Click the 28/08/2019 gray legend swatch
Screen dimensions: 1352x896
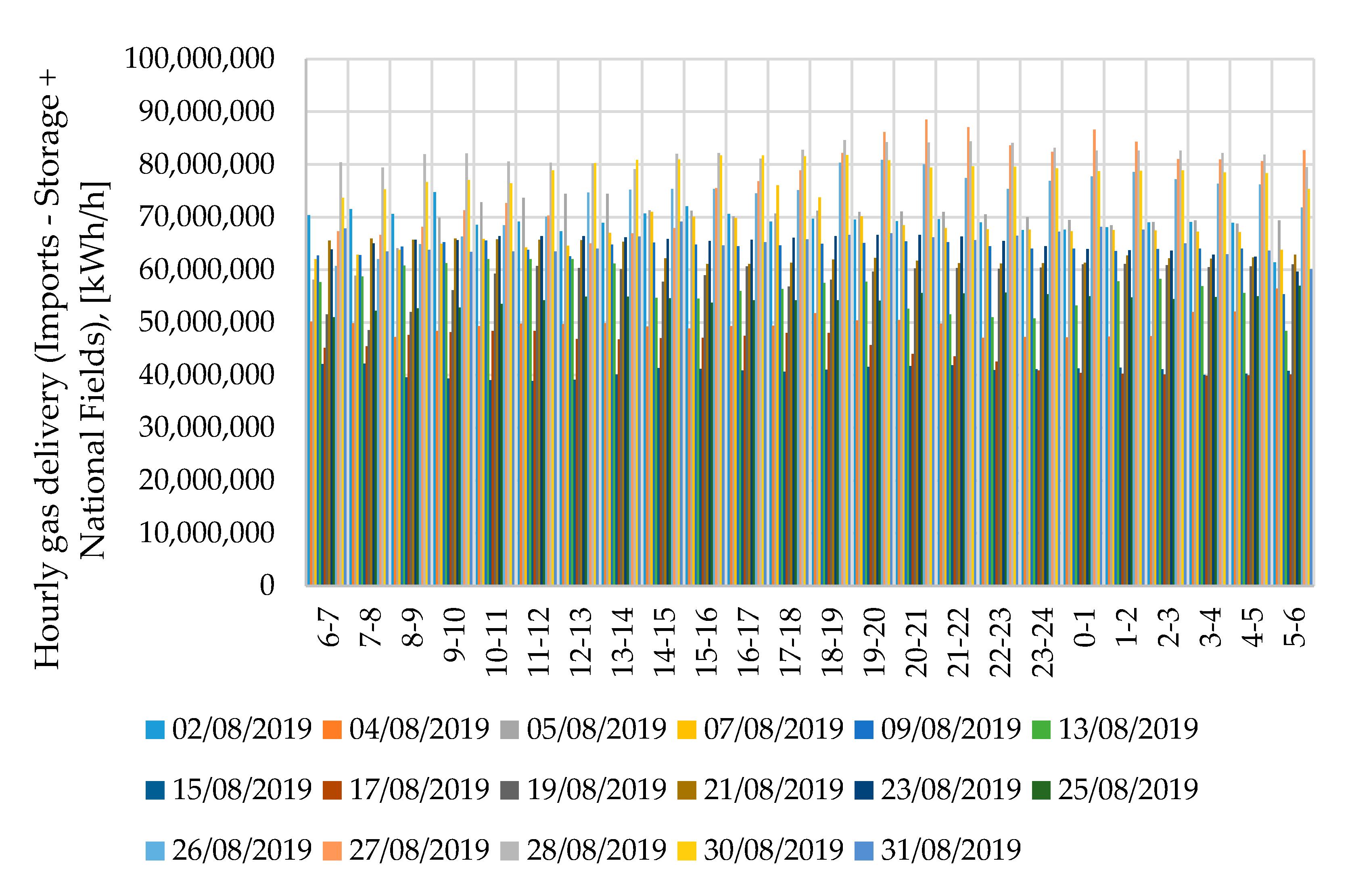click(x=509, y=851)
